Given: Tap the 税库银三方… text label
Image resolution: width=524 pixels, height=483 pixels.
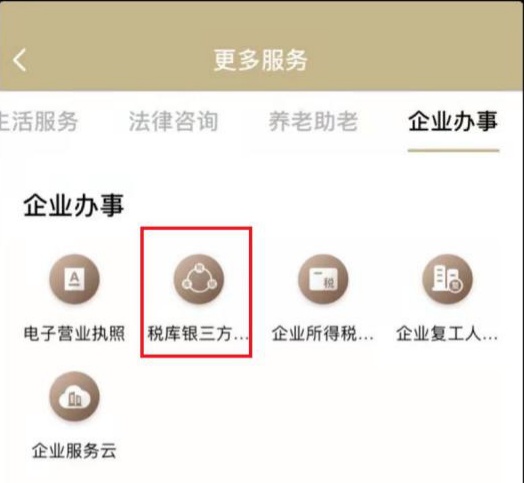Looking at the screenshot, I should [199, 334].
